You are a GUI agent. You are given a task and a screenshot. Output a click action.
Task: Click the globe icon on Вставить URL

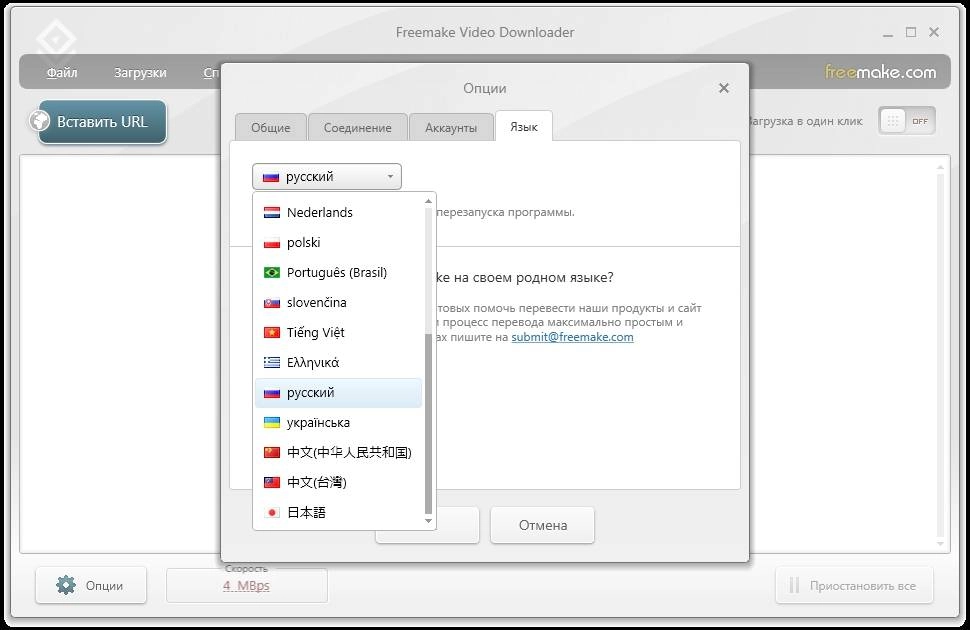40,121
